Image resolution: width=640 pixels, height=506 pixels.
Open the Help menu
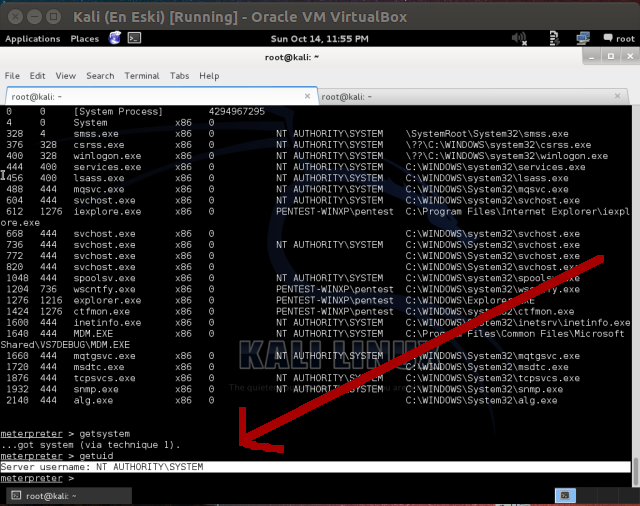[x=209, y=76]
